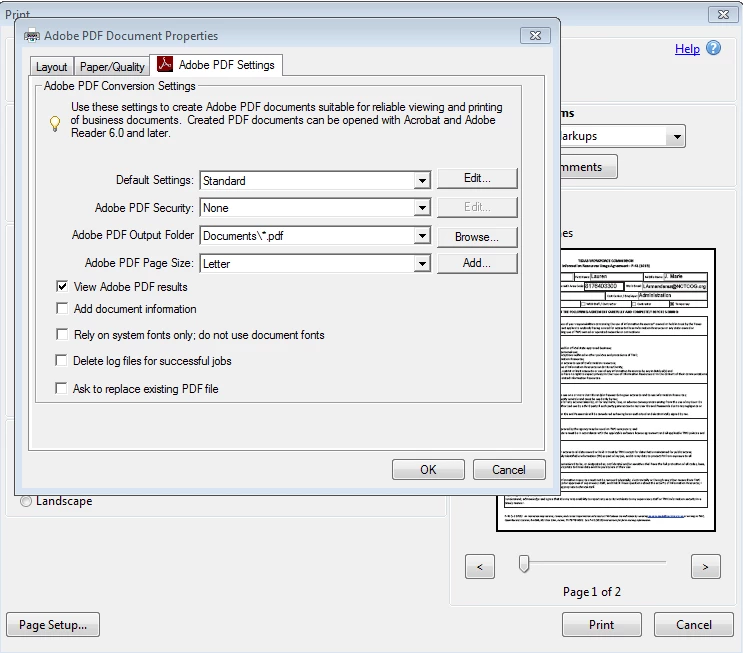Expand Adobe PDF Page Size dropdown

pos(422,263)
